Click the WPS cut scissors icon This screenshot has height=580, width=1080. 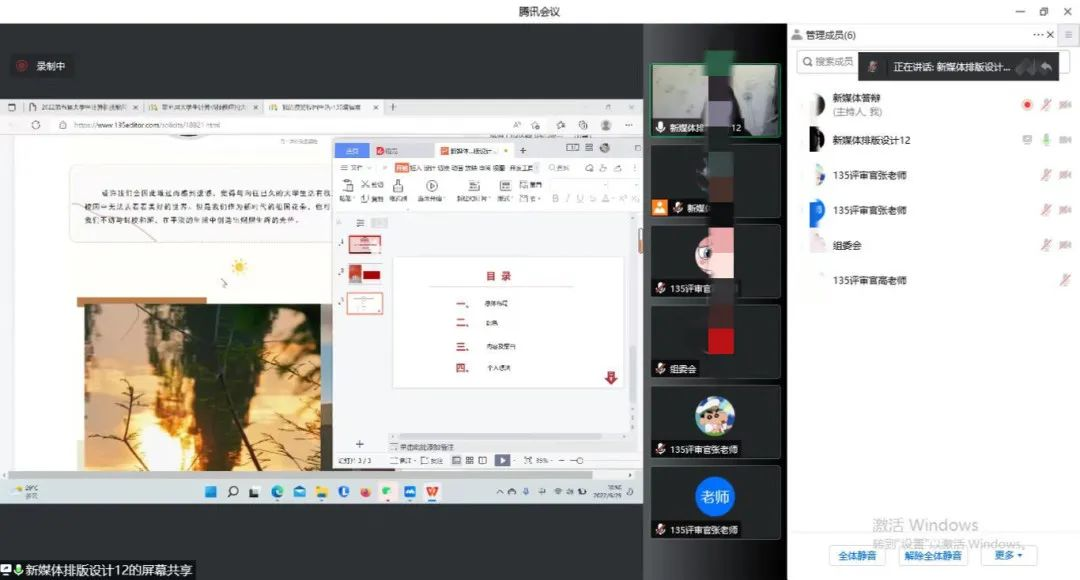[366, 184]
